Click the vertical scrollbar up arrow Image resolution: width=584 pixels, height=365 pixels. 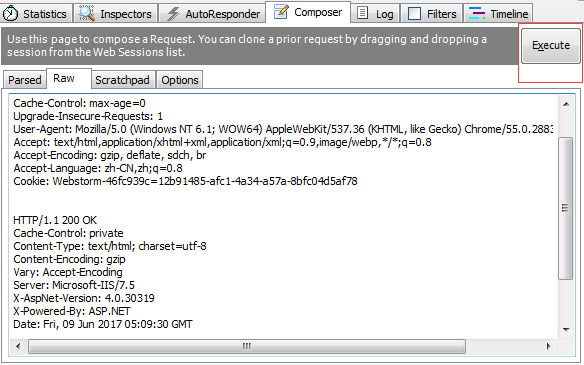point(566,104)
